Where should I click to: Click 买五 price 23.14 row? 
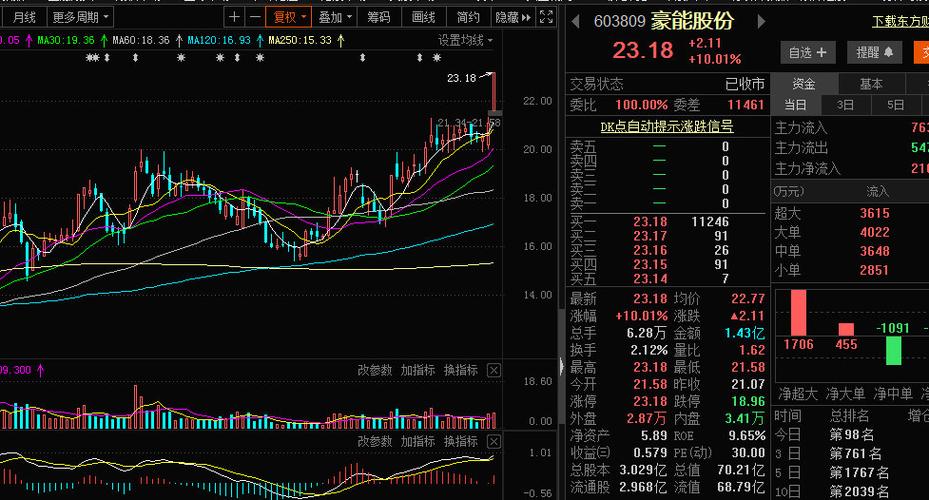[x=667, y=278]
